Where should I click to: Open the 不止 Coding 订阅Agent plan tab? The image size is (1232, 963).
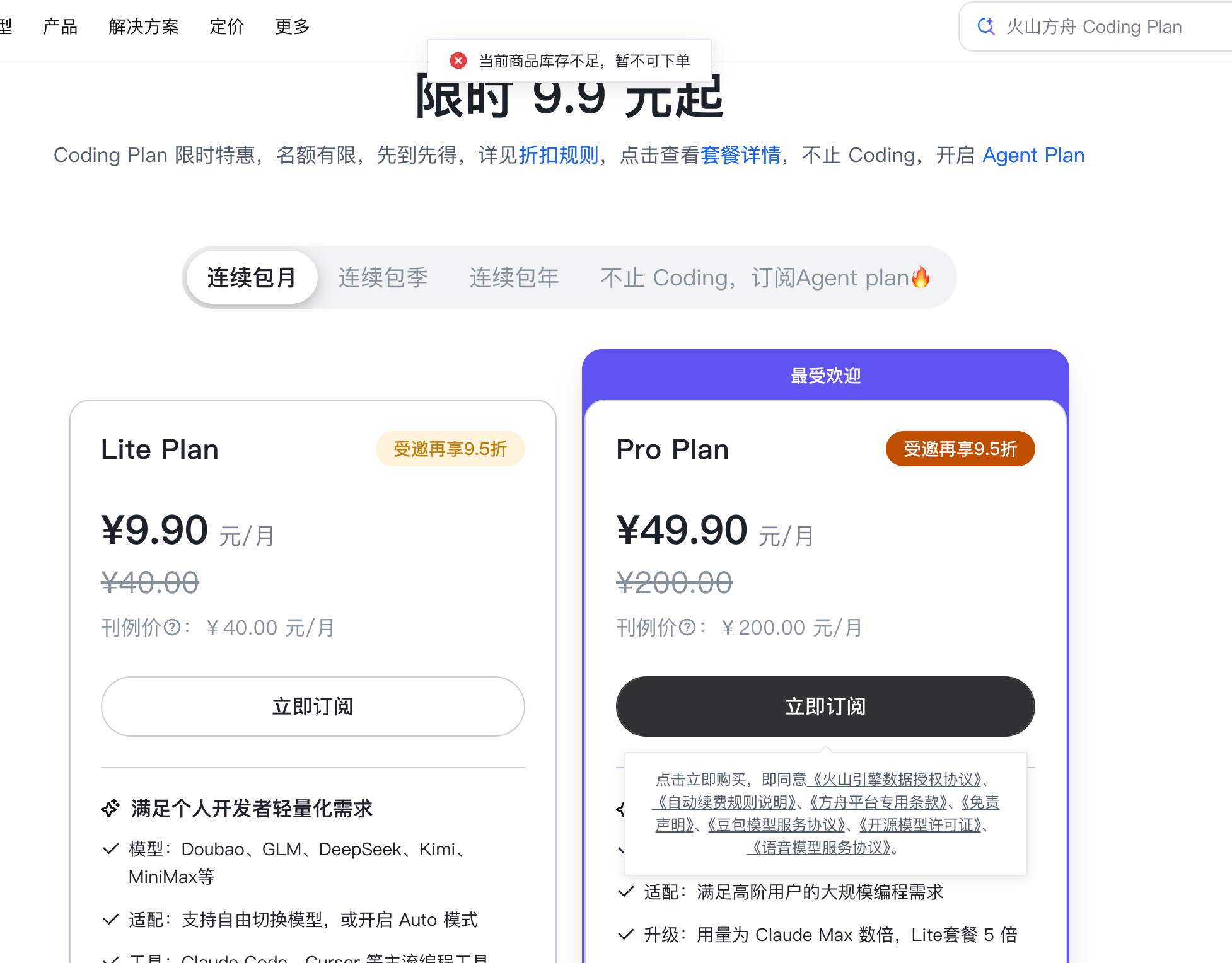click(765, 277)
